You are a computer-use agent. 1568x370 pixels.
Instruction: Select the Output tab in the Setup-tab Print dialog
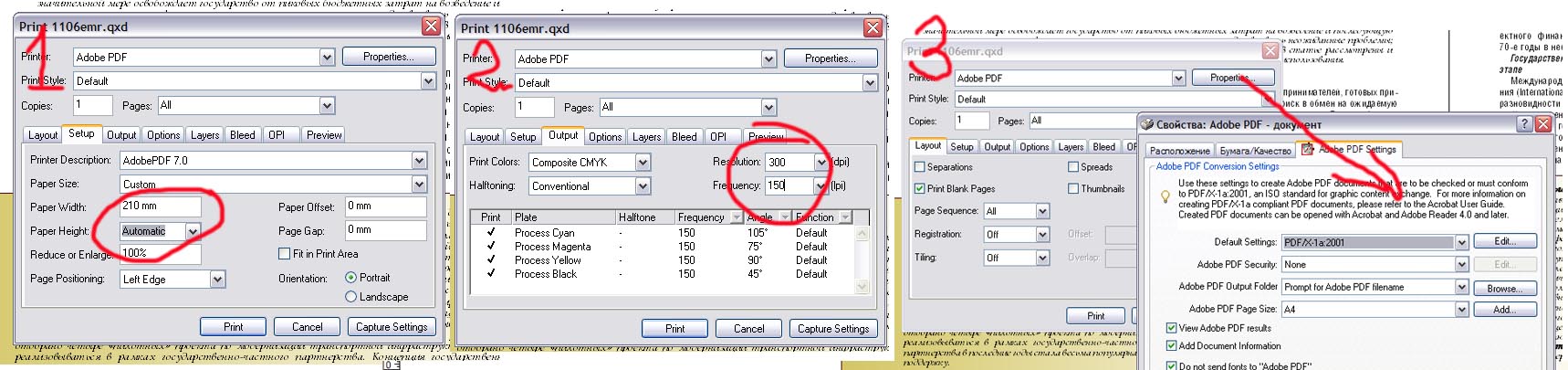pos(121,135)
